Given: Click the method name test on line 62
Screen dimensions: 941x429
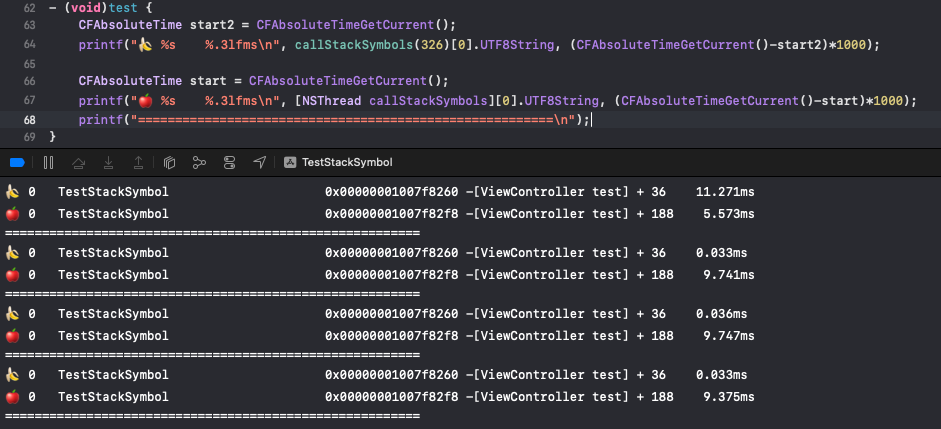Looking at the screenshot, I should [x=125, y=8].
